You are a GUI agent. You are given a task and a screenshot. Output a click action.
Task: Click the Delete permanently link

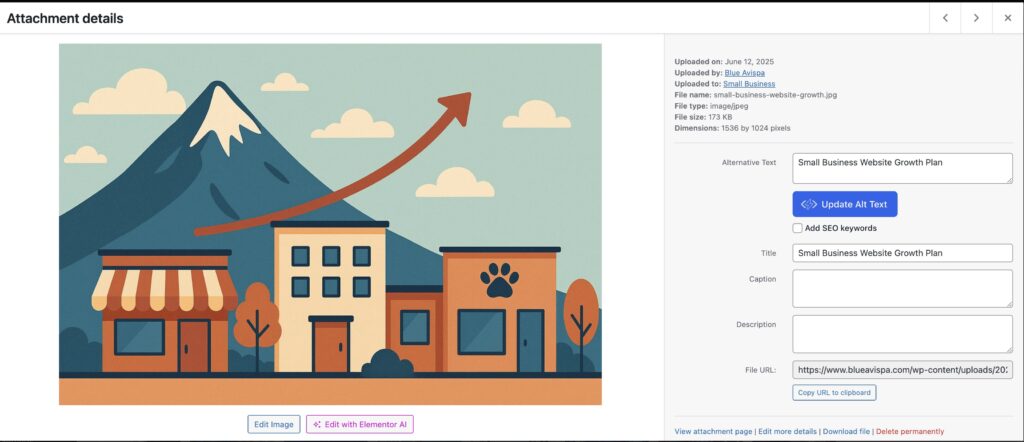click(910, 432)
